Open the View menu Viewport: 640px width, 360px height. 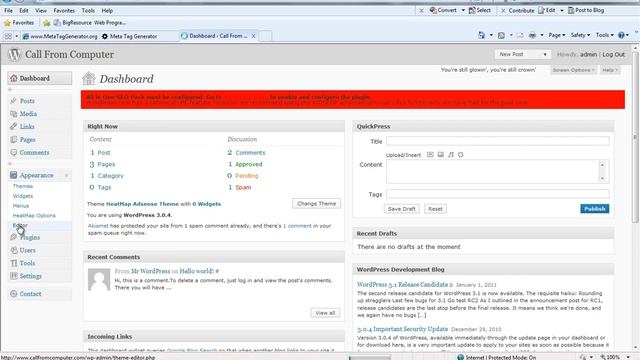click(41, 11)
